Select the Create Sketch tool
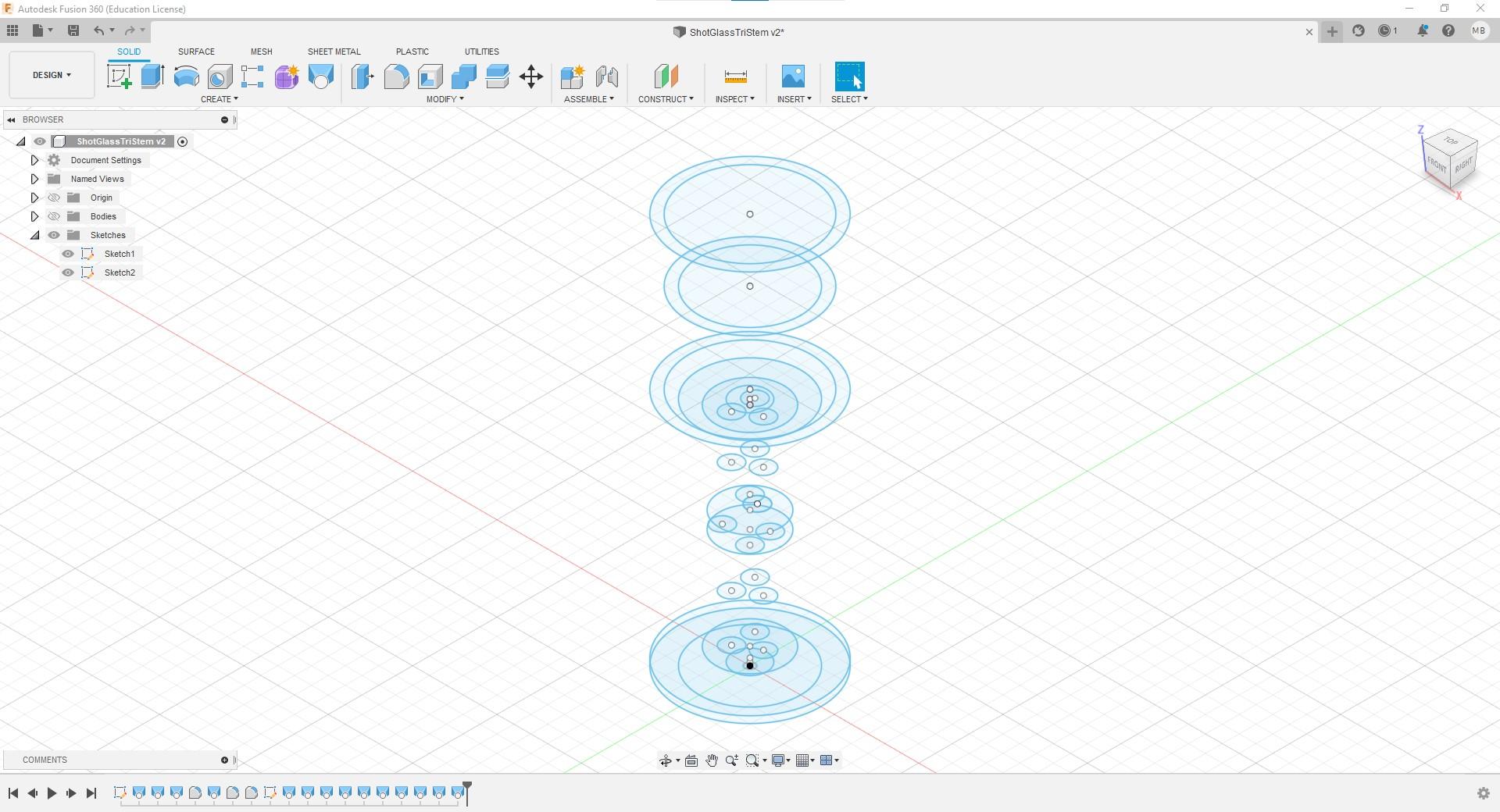 (119, 77)
